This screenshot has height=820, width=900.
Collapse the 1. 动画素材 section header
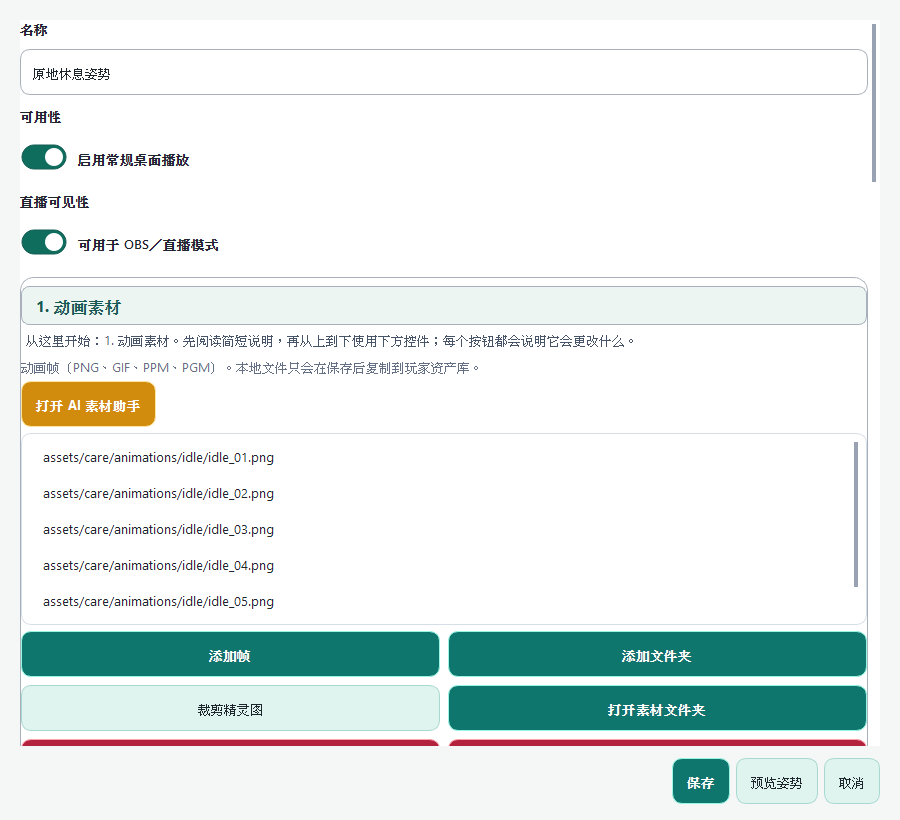444,306
